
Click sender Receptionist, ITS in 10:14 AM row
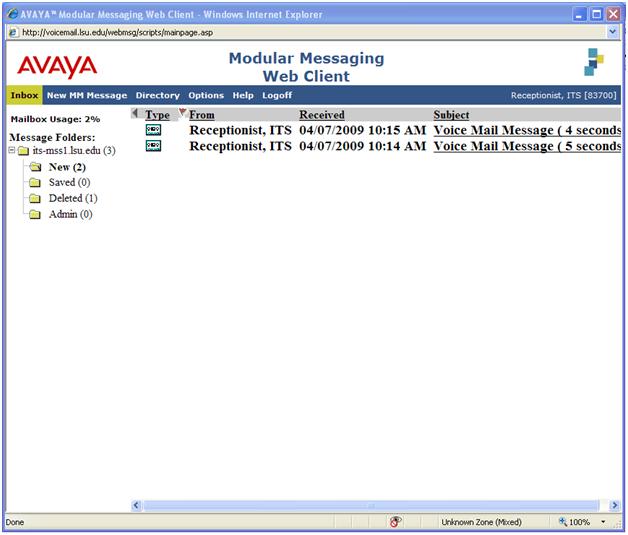pyautogui.click(x=240, y=147)
